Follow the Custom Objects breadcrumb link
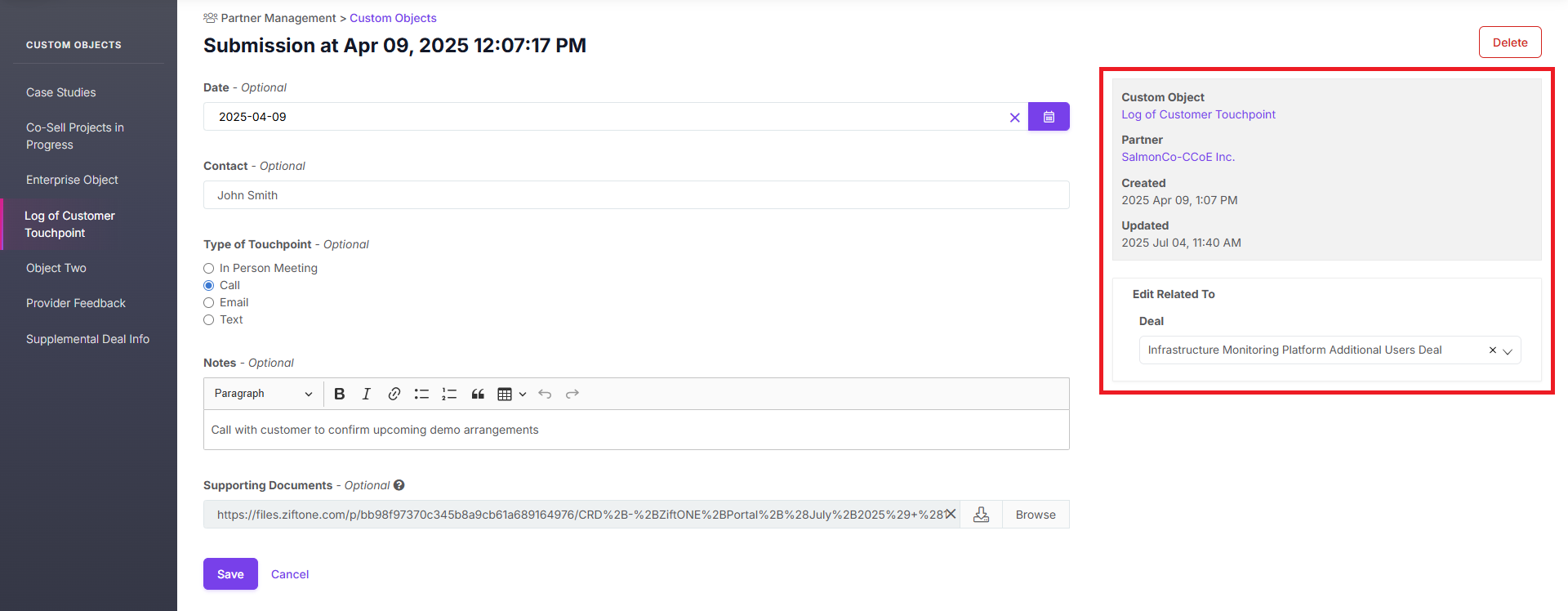Image resolution: width=1568 pixels, height=611 pixels. coord(393,18)
